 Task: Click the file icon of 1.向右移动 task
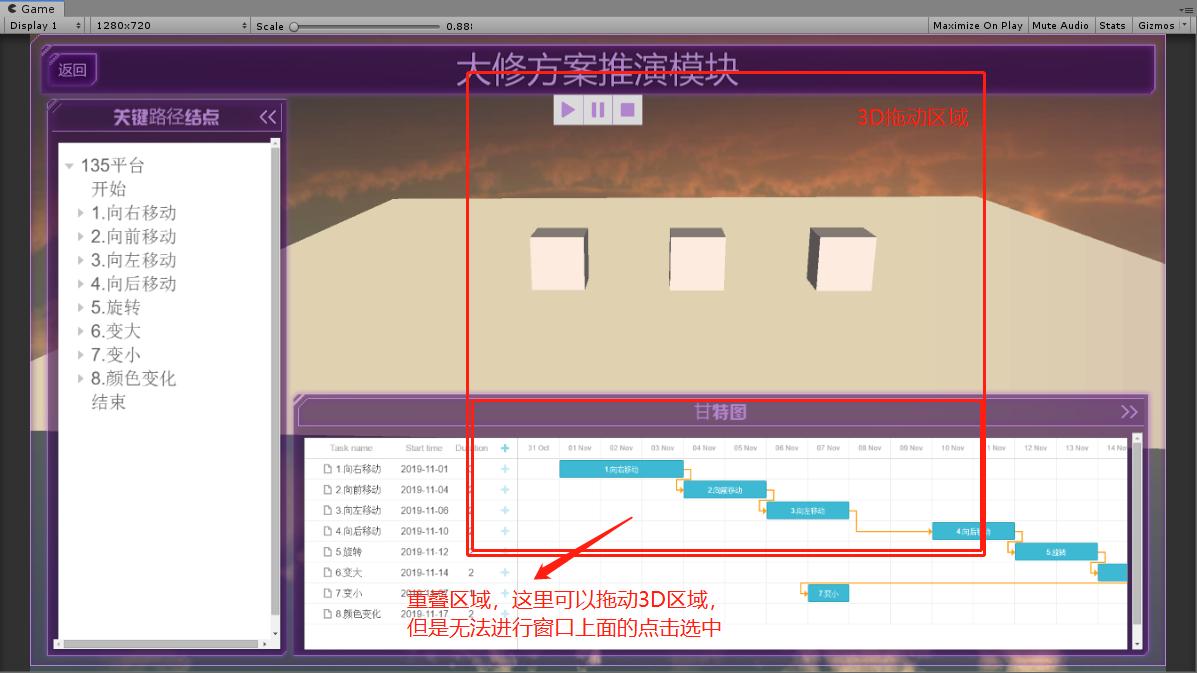pyautogui.click(x=327, y=469)
